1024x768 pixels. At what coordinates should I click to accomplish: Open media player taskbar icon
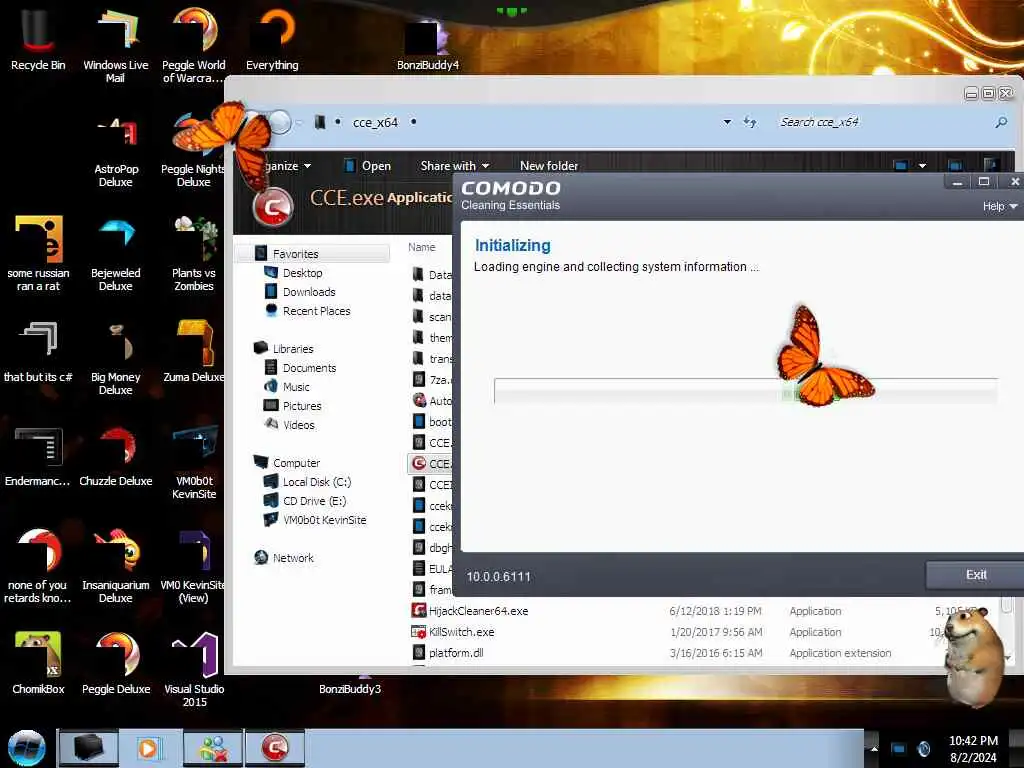click(x=150, y=748)
